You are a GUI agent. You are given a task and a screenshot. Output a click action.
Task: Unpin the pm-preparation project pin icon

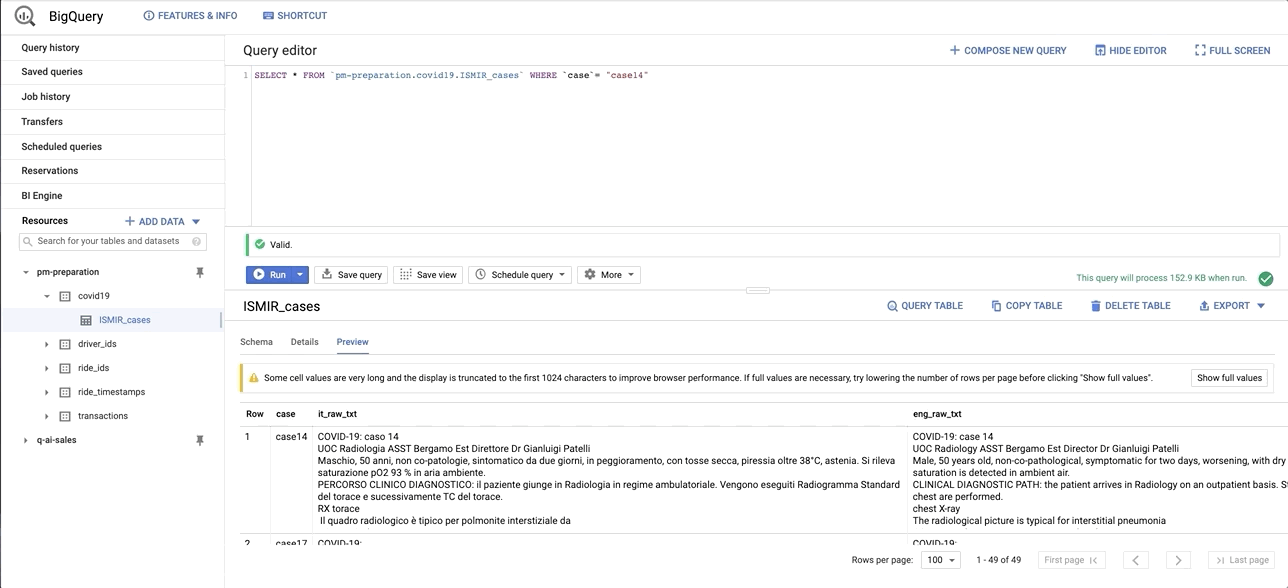click(199, 272)
